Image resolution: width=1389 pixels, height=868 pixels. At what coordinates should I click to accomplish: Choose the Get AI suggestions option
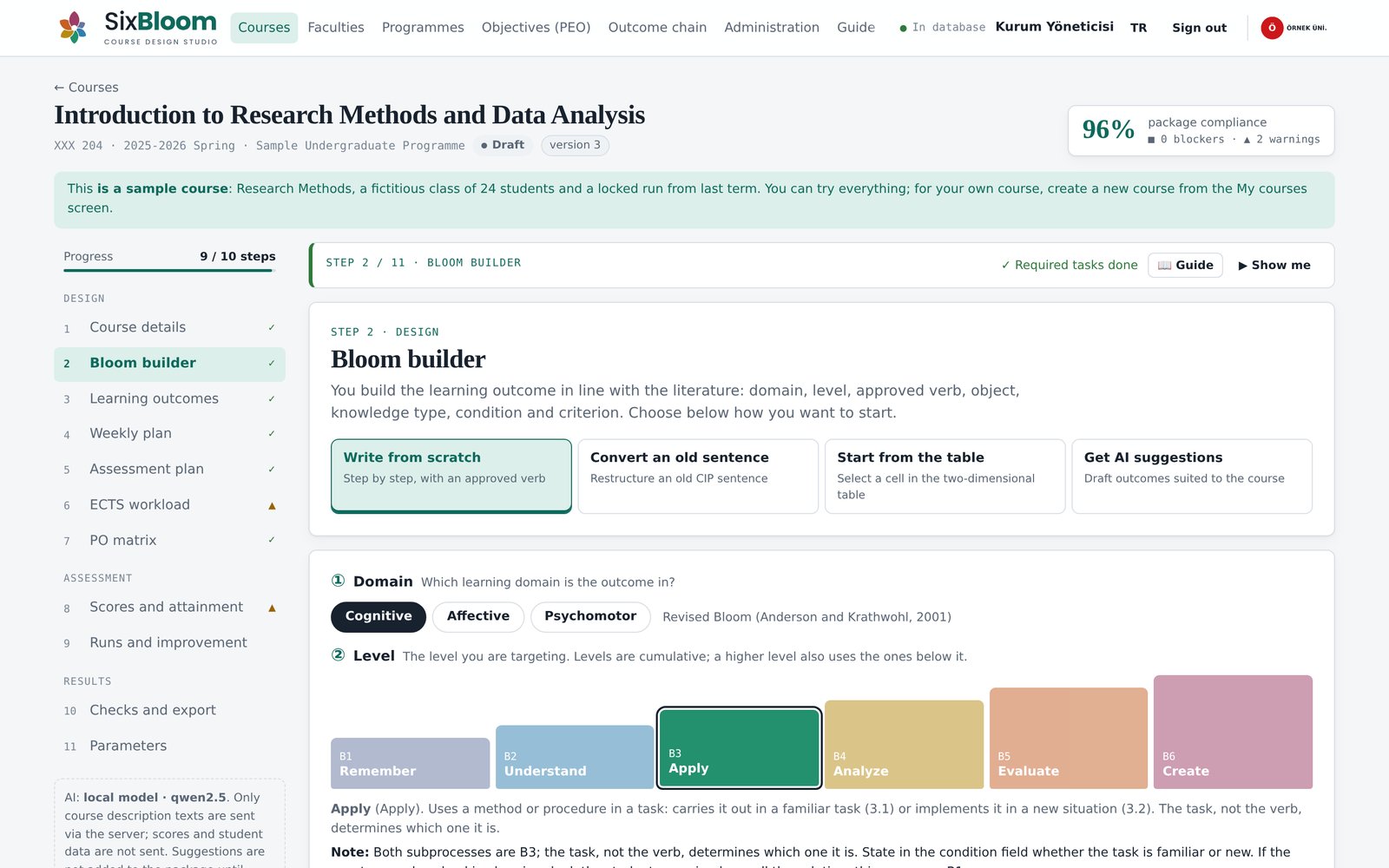click(x=1192, y=476)
